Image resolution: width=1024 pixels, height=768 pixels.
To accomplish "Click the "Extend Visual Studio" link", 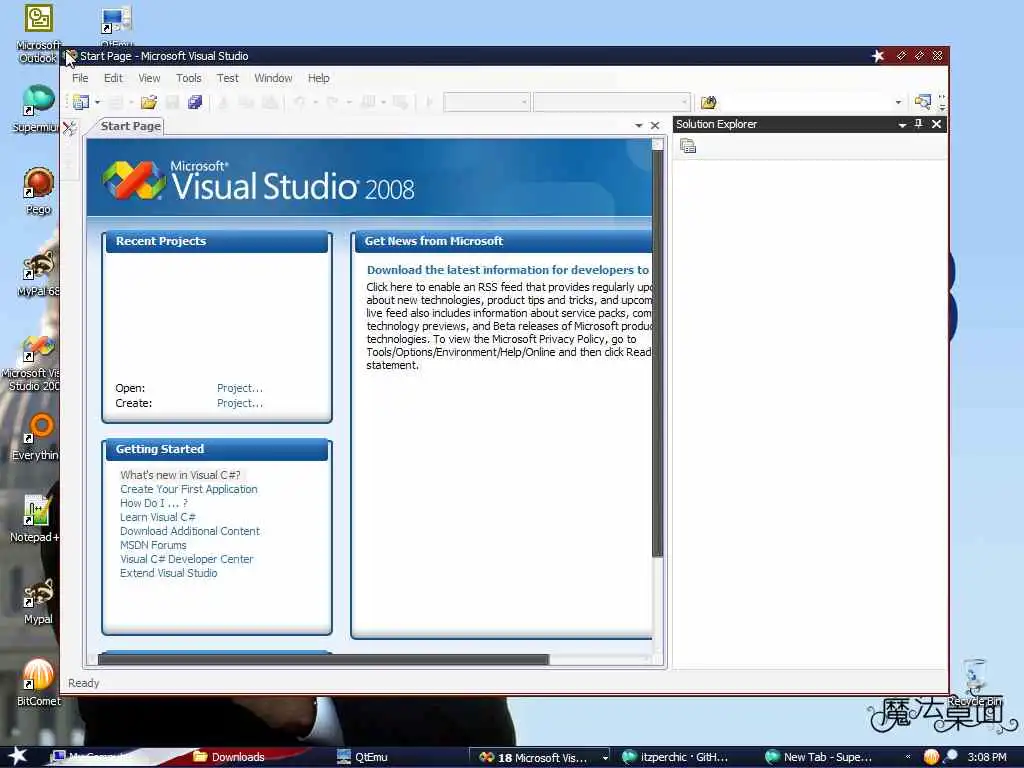I will point(168,573).
